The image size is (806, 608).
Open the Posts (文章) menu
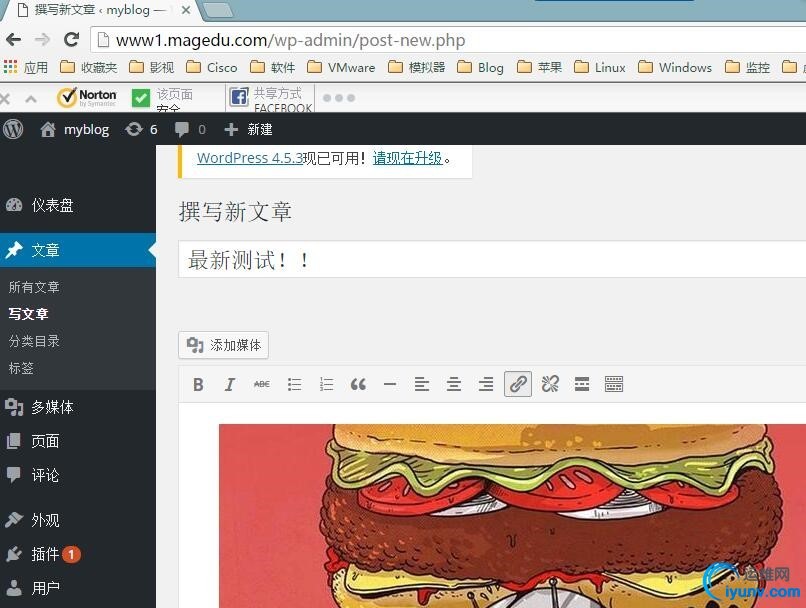[78, 250]
